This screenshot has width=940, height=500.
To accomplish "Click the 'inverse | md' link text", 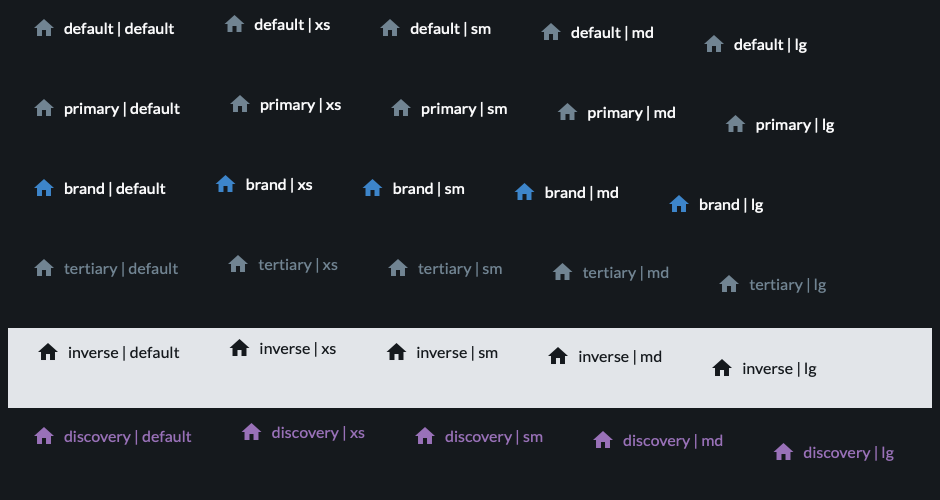I will [620, 357].
